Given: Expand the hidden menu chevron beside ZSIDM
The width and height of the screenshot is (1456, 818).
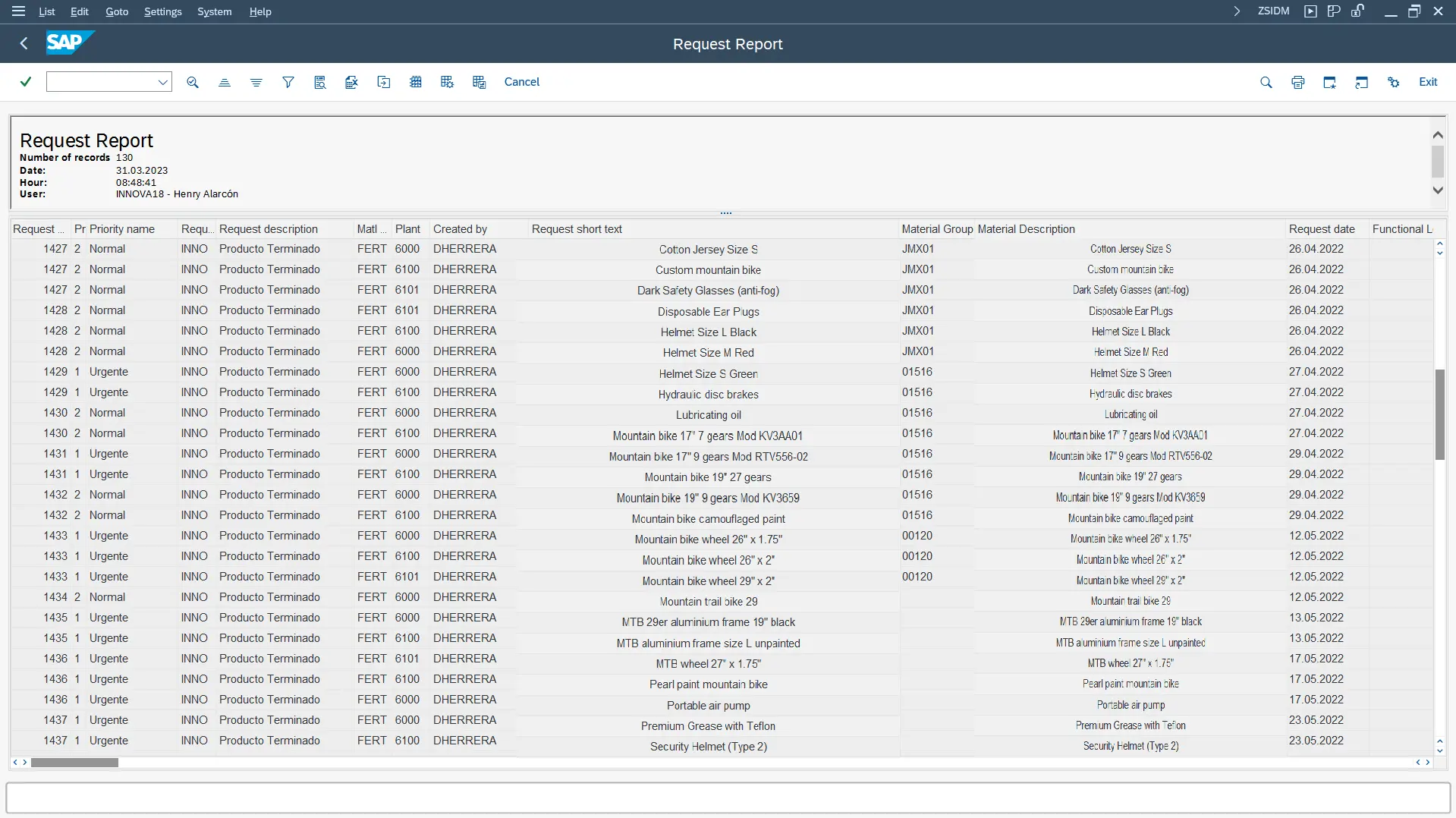Looking at the screenshot, I should (1237, 11).
